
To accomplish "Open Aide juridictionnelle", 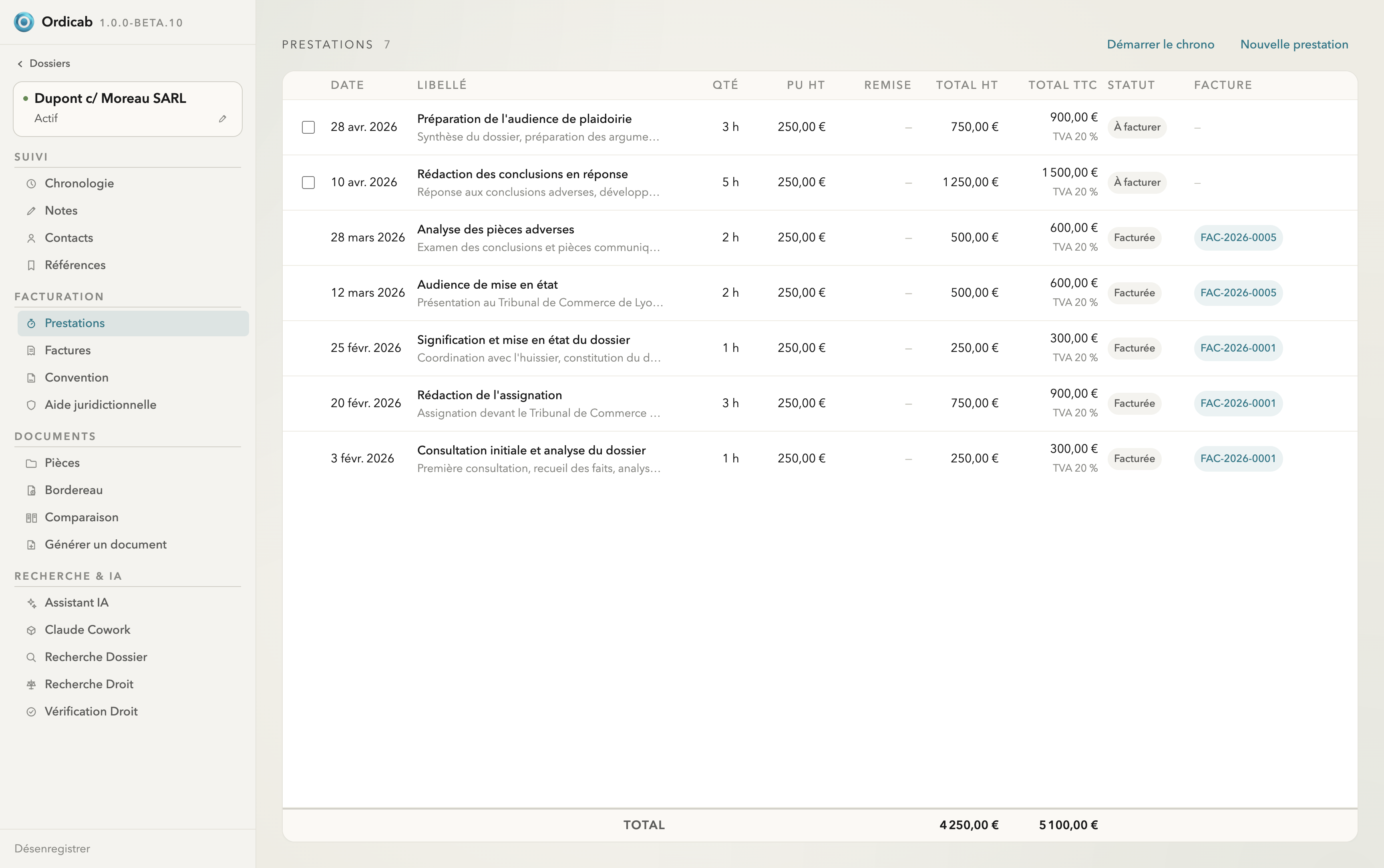I will [x=133, y=405].
